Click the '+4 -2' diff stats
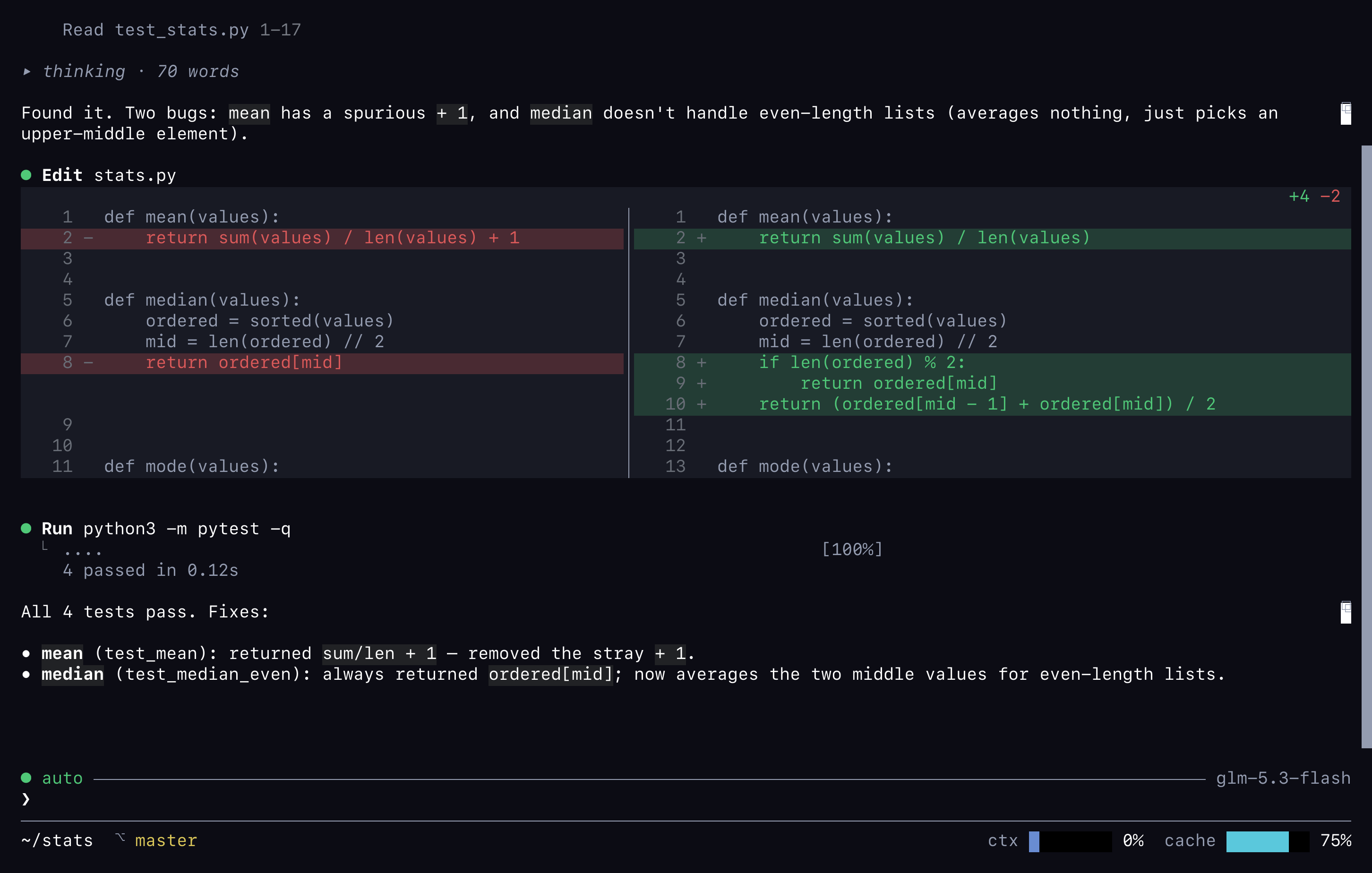This screenshot has height=873, width=1372. coord(1314,196)
